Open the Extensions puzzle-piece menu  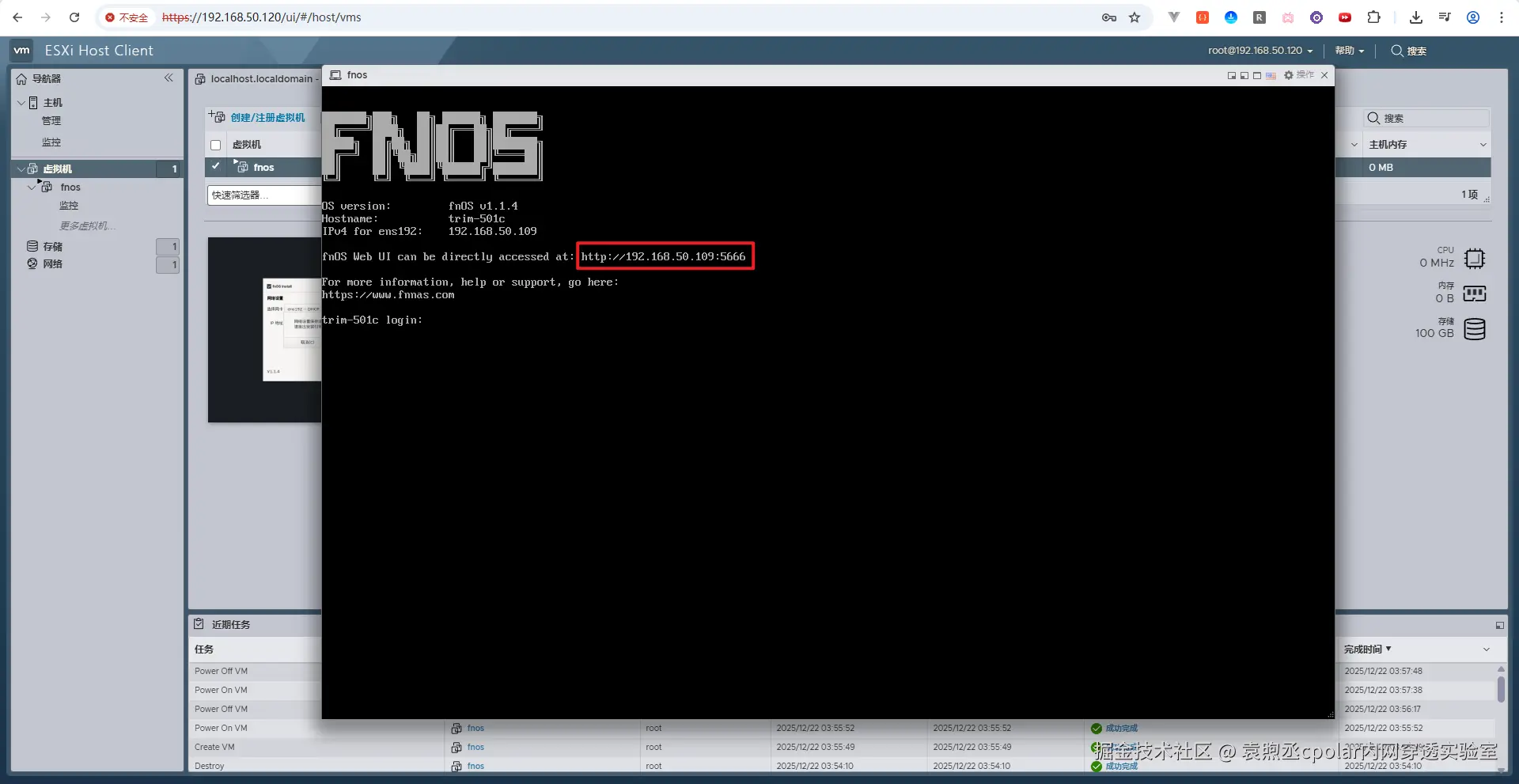[x=1373, y=17]
